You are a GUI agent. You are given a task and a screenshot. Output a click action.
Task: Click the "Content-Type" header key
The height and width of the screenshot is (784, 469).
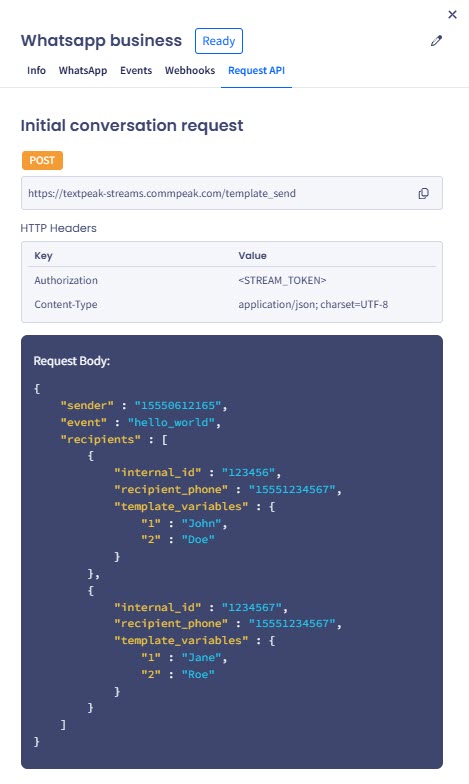[x=66, y=304]
